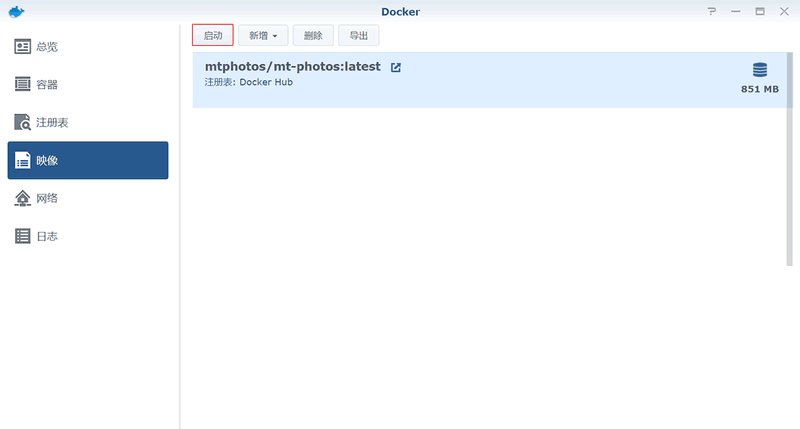Image resolution: width=800 pixels, height=429 pixels.
Task: Click the 网络 network house icon
Action: 22,198
